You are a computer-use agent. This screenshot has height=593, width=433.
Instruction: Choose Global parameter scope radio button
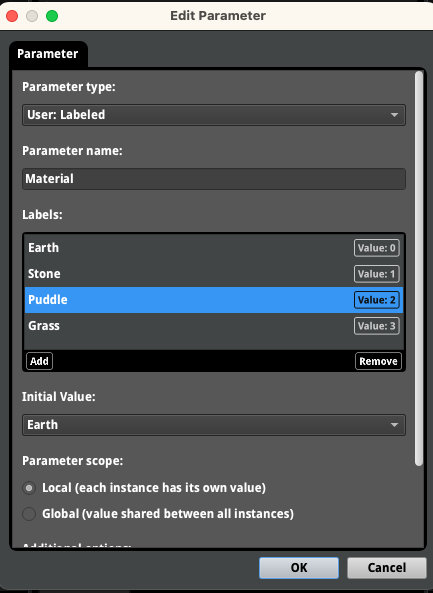coord(29,514)
